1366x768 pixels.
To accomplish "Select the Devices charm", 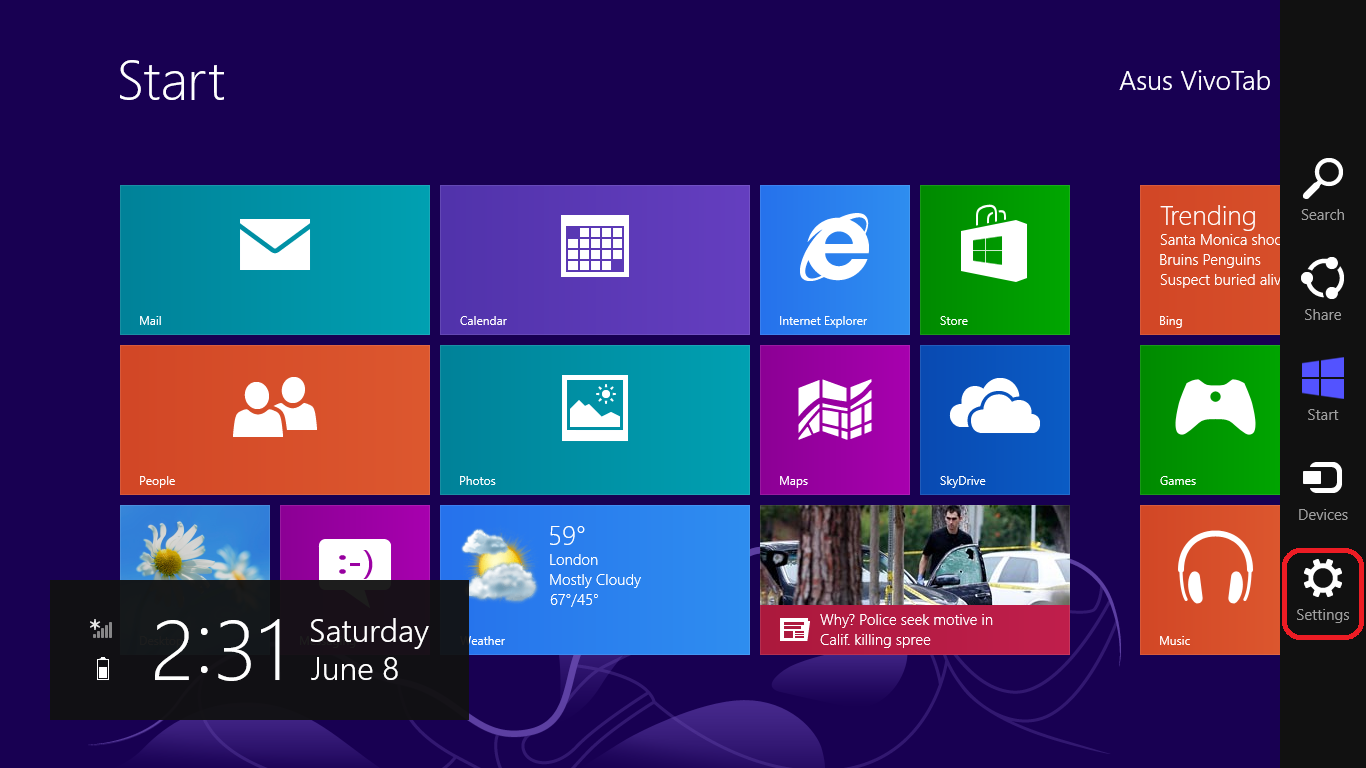I will coord(1322,491).
